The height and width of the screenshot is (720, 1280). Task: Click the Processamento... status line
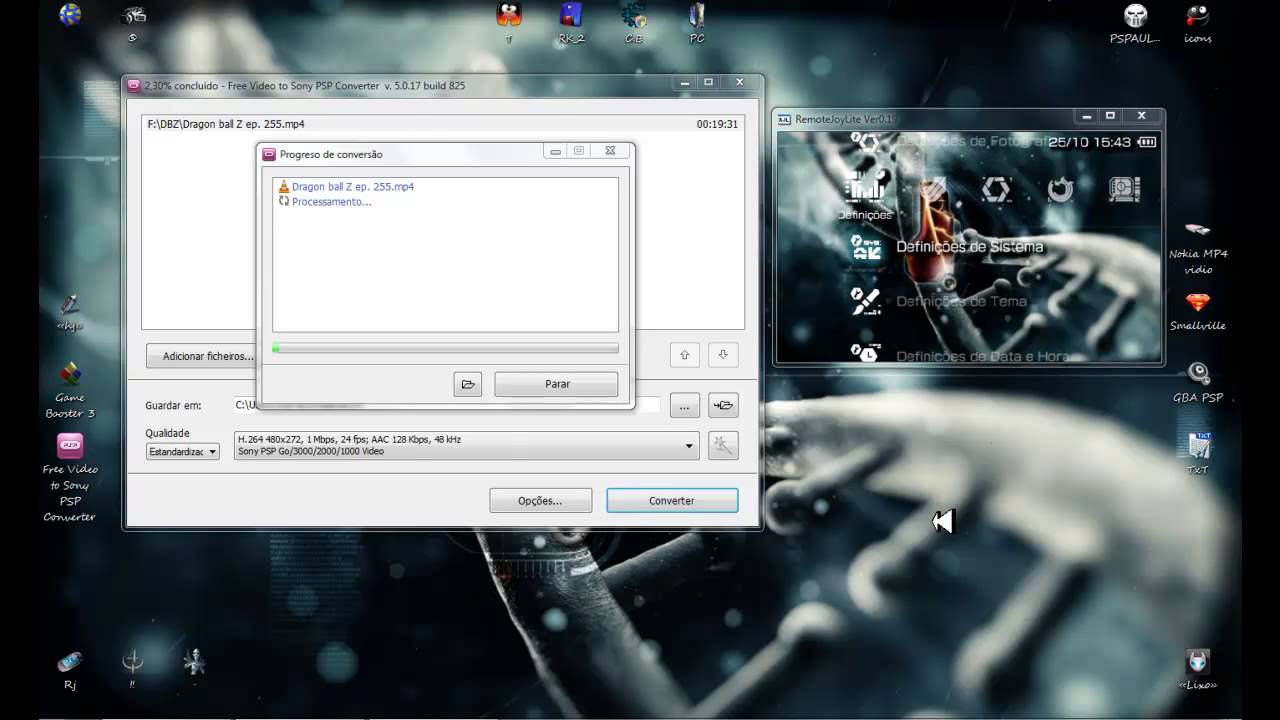pos(331,202)
